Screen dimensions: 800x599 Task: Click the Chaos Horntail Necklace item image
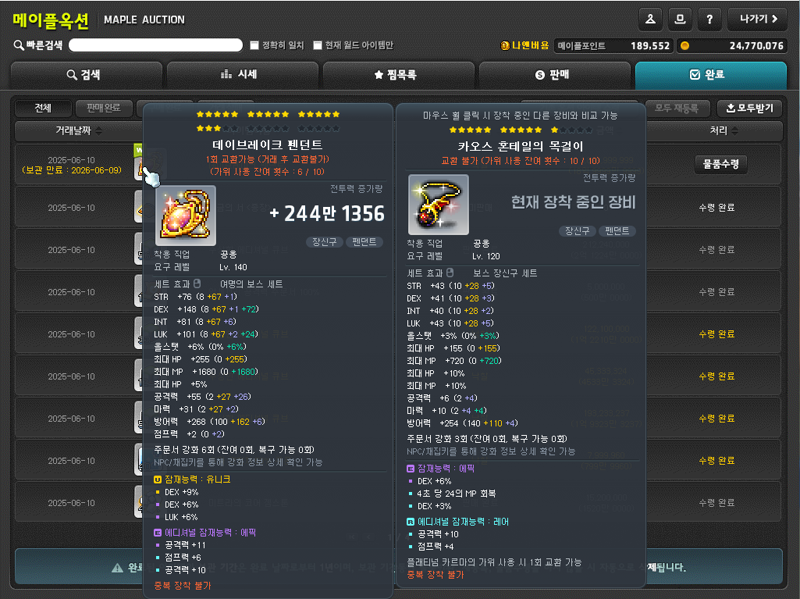coord(438,204)
